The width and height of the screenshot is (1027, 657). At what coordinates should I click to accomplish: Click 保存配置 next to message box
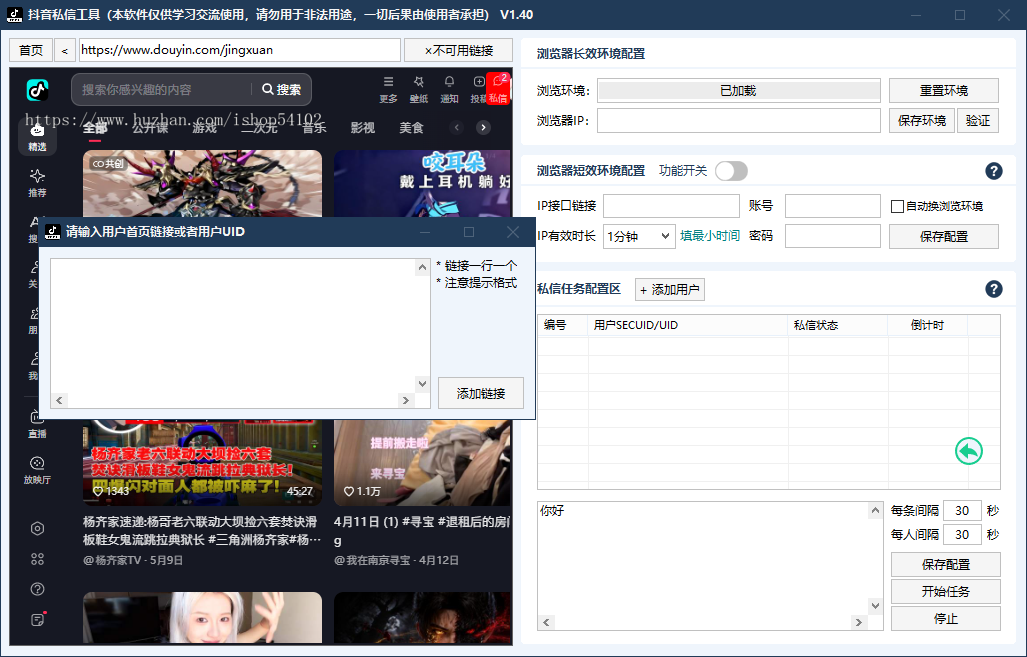pos(946,564)
